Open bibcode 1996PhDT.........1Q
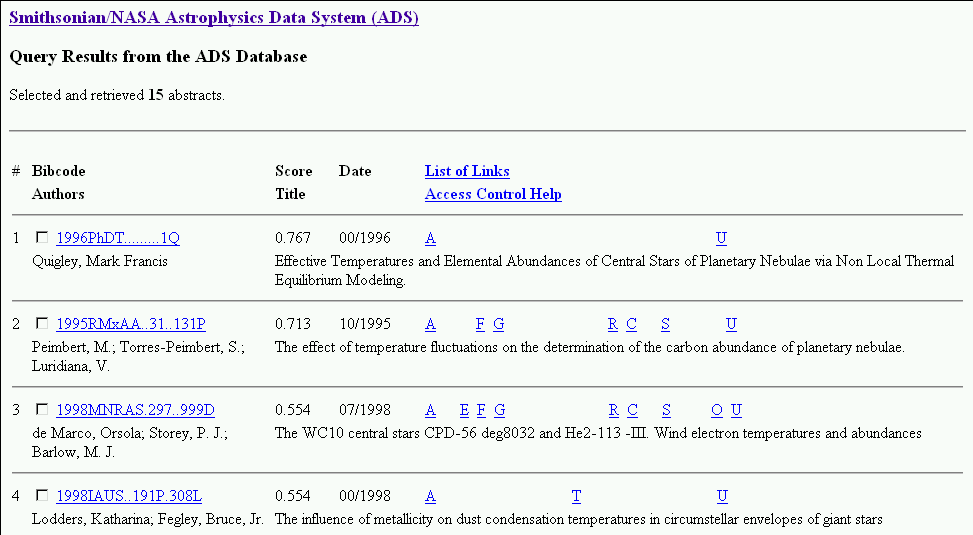973x535 pixels. click(118, 238)
